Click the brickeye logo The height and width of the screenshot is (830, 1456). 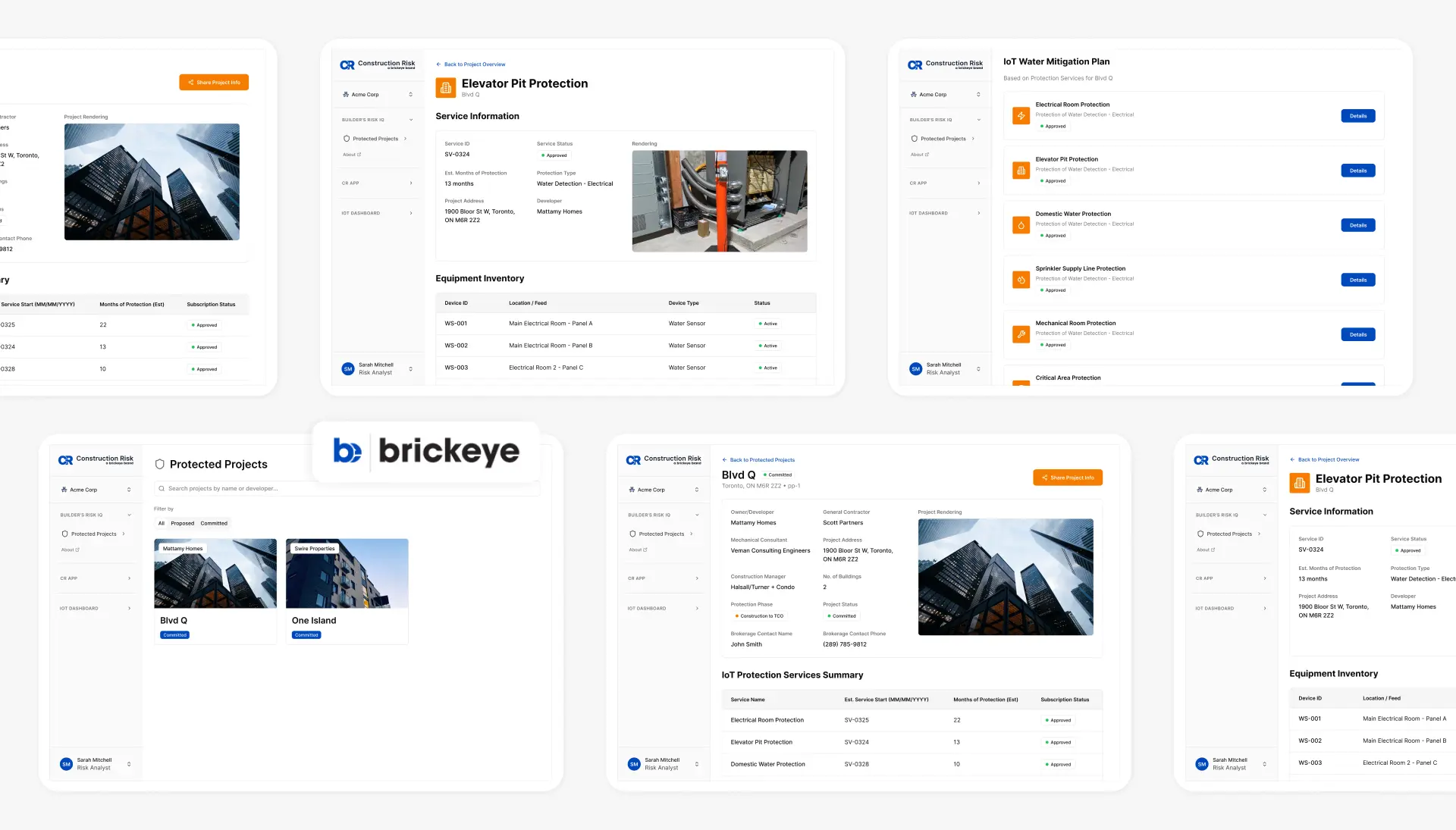[426, 452]
